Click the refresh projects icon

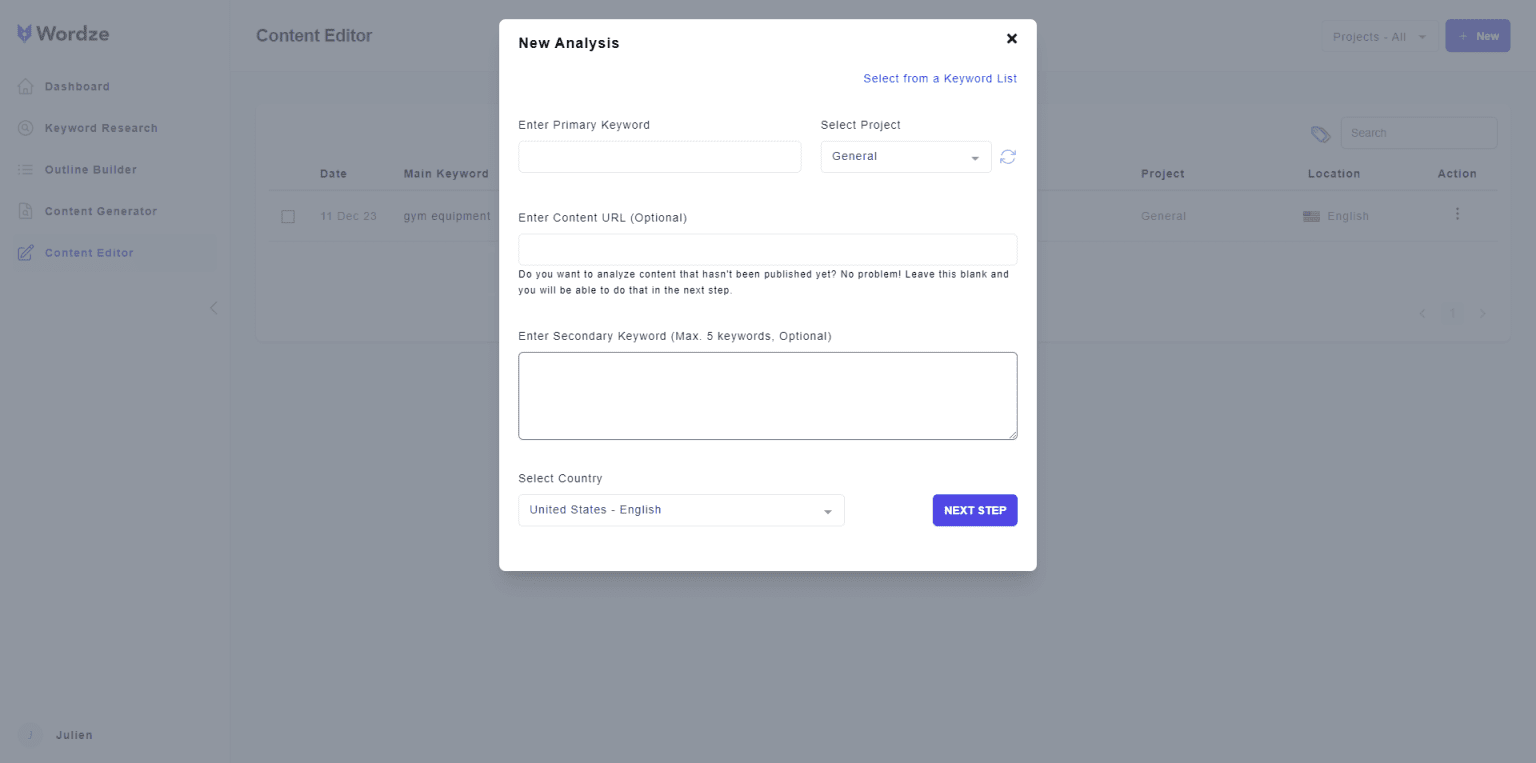pyautogui.click(x=1008, y=157)
